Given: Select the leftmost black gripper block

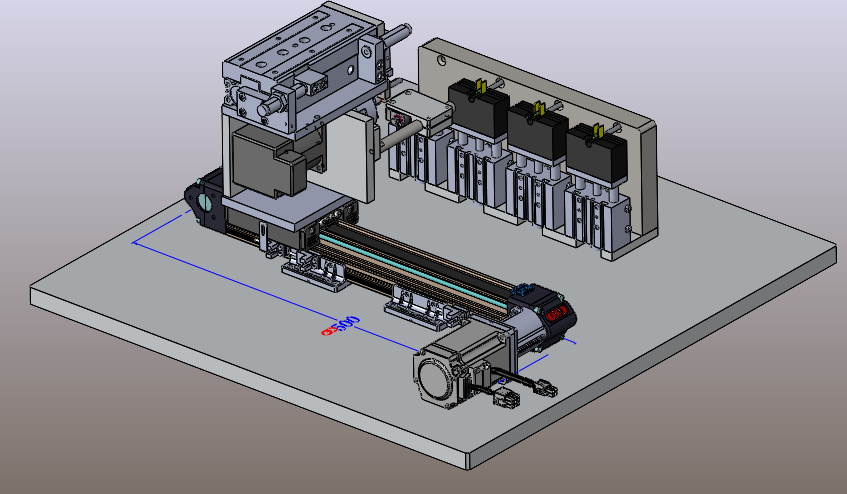Looking at the screenshot, I should pyautogui.click(x=479, y=109).
